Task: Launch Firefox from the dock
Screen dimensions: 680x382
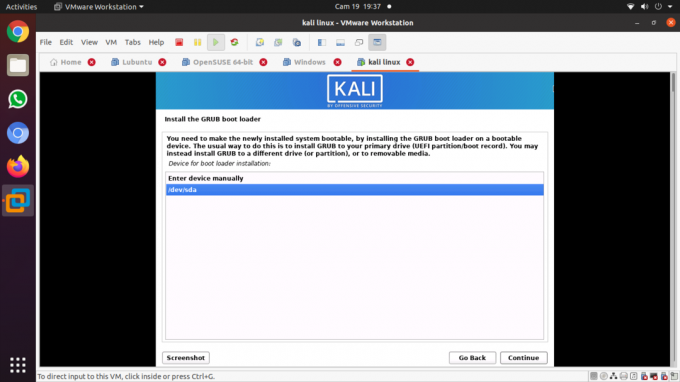Action: [x=18, y=167]
